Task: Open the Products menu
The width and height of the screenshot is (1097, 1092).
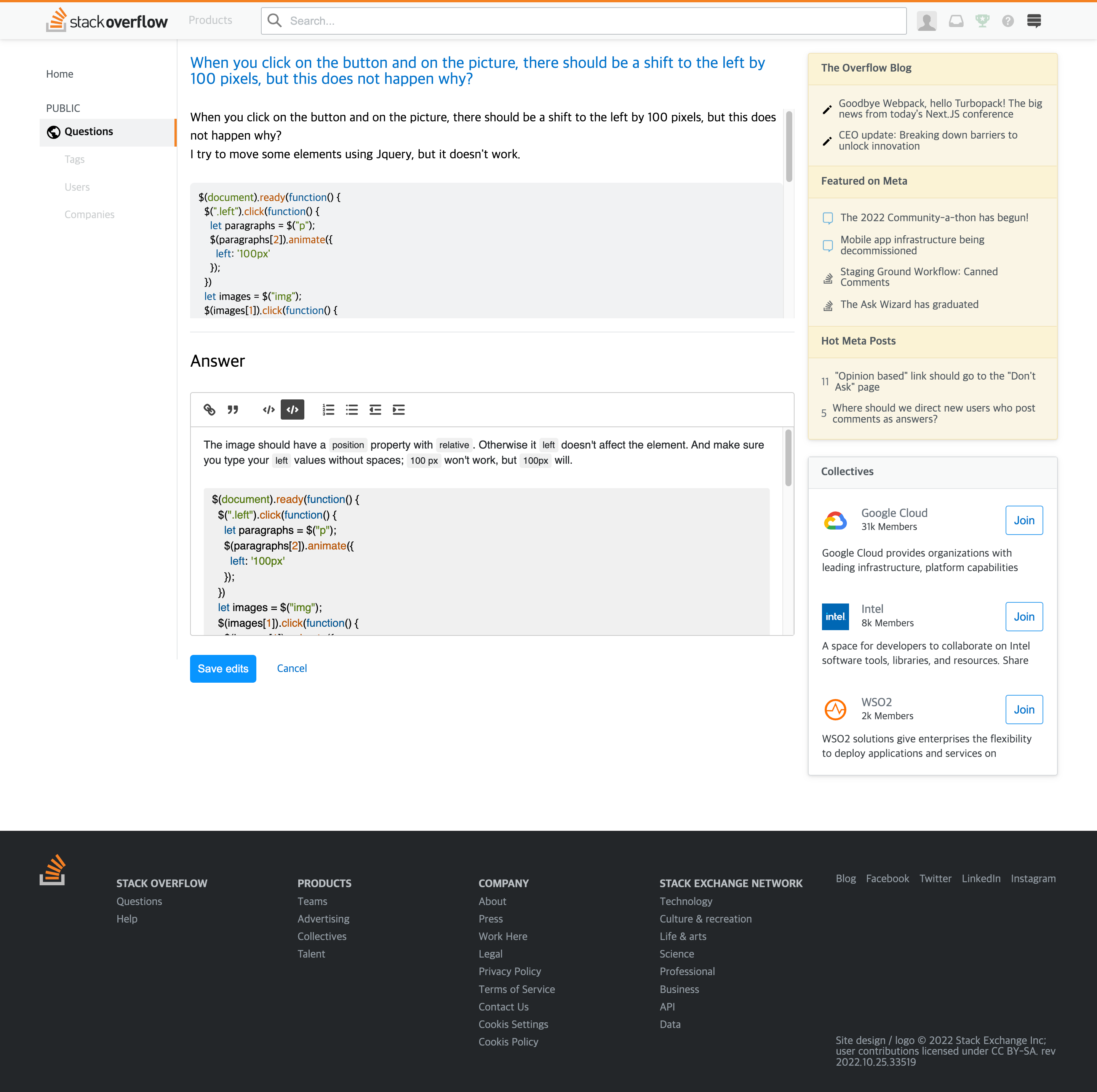Action: click(x=210, y=21)
